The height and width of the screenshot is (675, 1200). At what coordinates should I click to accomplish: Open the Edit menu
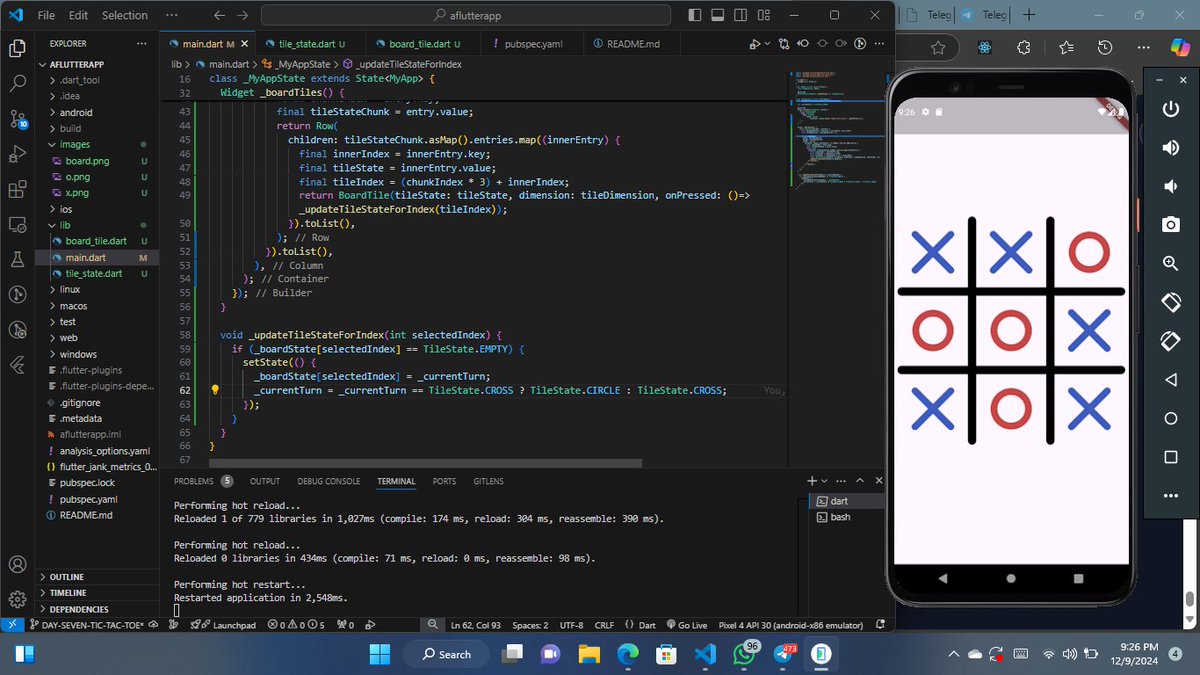coord(78,15)
